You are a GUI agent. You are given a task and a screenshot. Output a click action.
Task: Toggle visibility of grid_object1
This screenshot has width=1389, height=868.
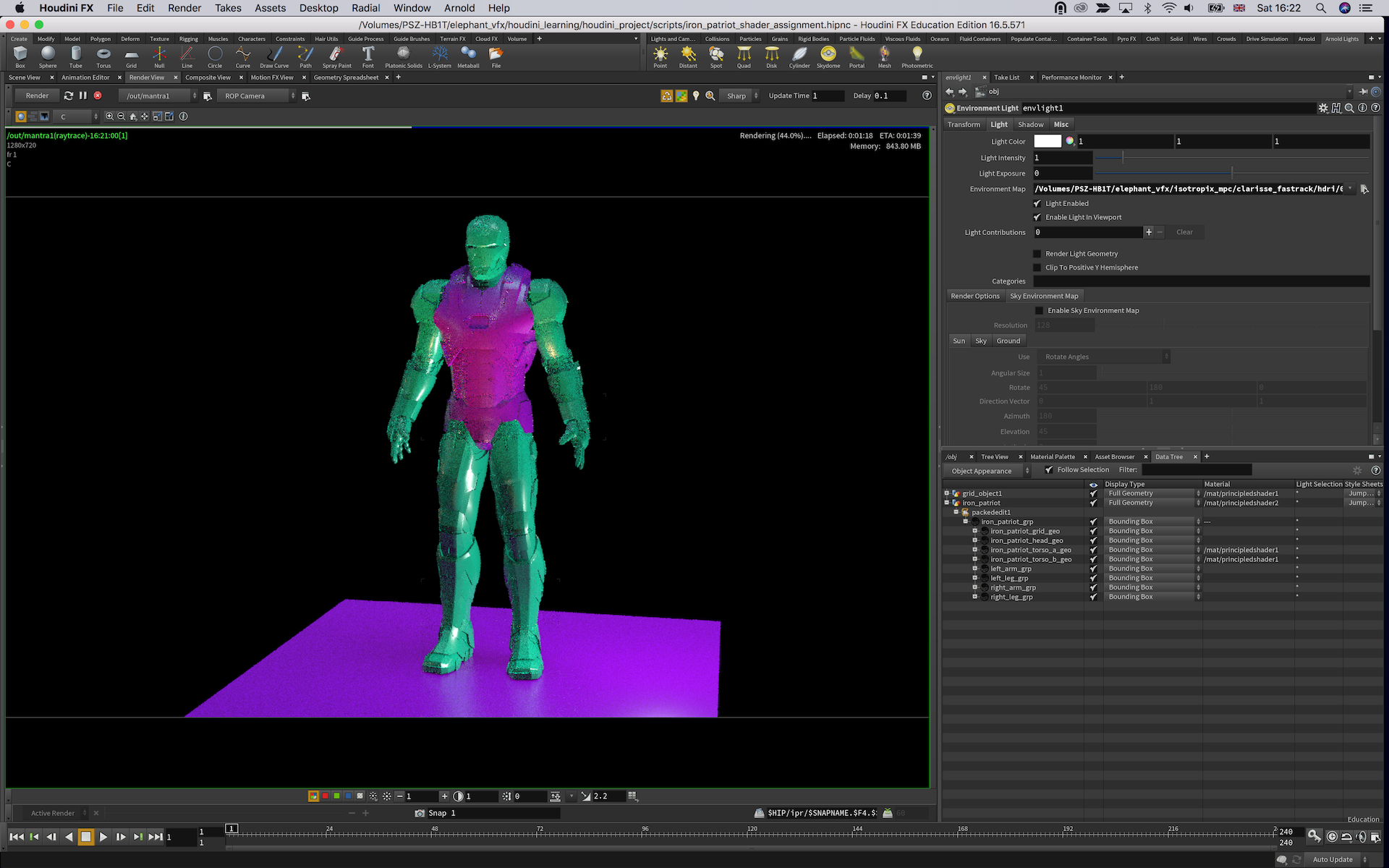click(1093, 493)
